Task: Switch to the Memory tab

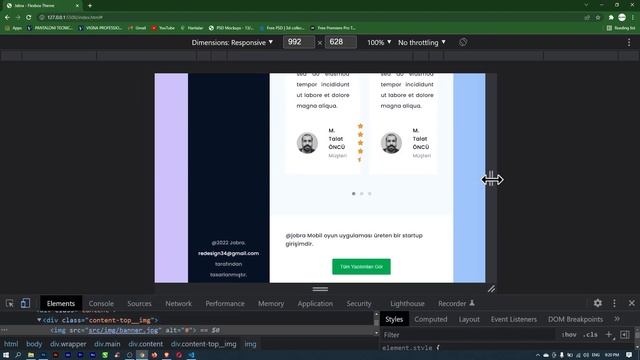Action: pyautogui.click(x=271, y=303)
